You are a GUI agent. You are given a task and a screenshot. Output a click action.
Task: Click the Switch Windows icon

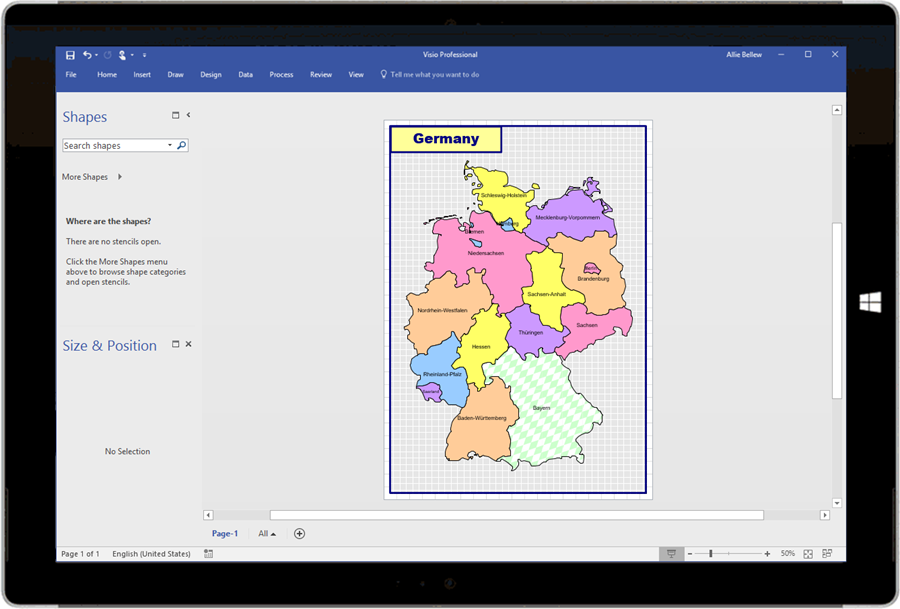(x=827, y=554)
